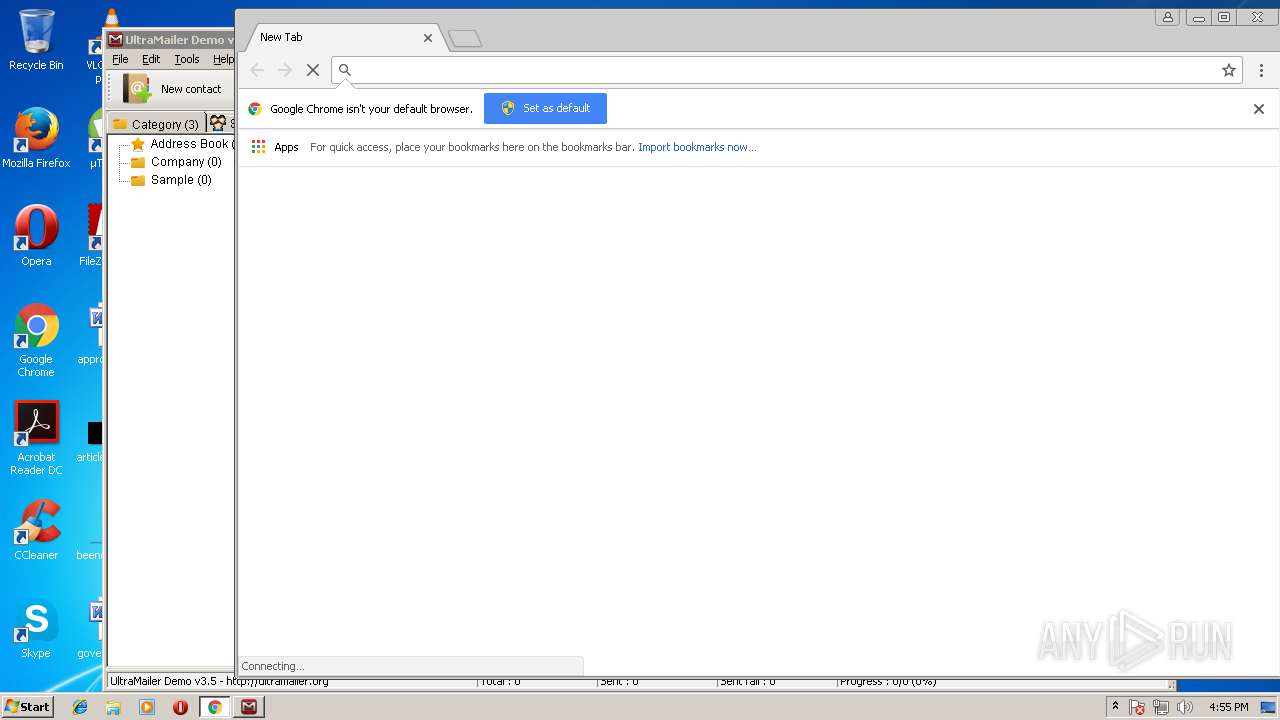The image size is (1280, 720).
Task: Switch to UltraMailer via the taskbar button
Action: [x=249, y=707]
